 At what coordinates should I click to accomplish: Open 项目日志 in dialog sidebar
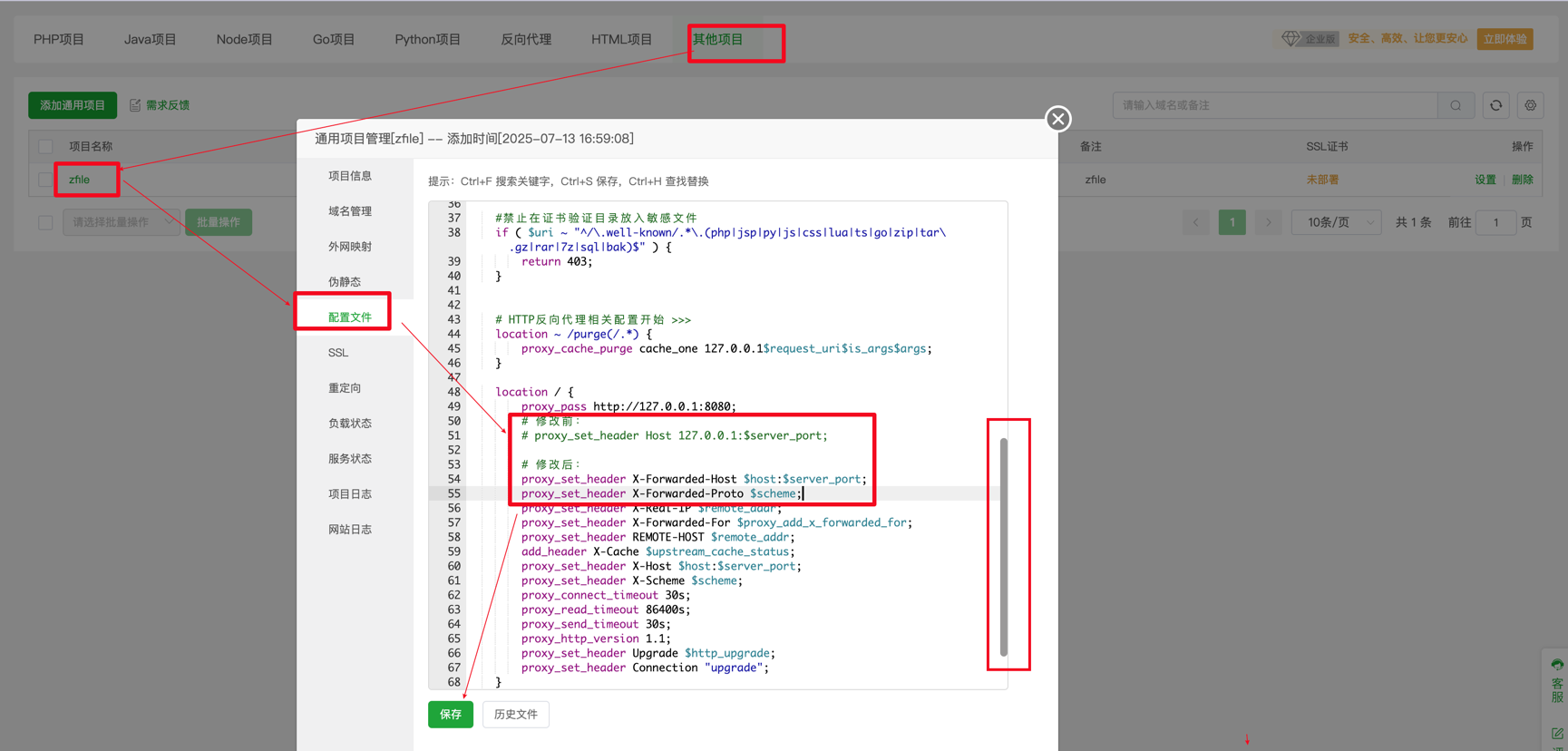pyautogui.click(x=350, y=494)
